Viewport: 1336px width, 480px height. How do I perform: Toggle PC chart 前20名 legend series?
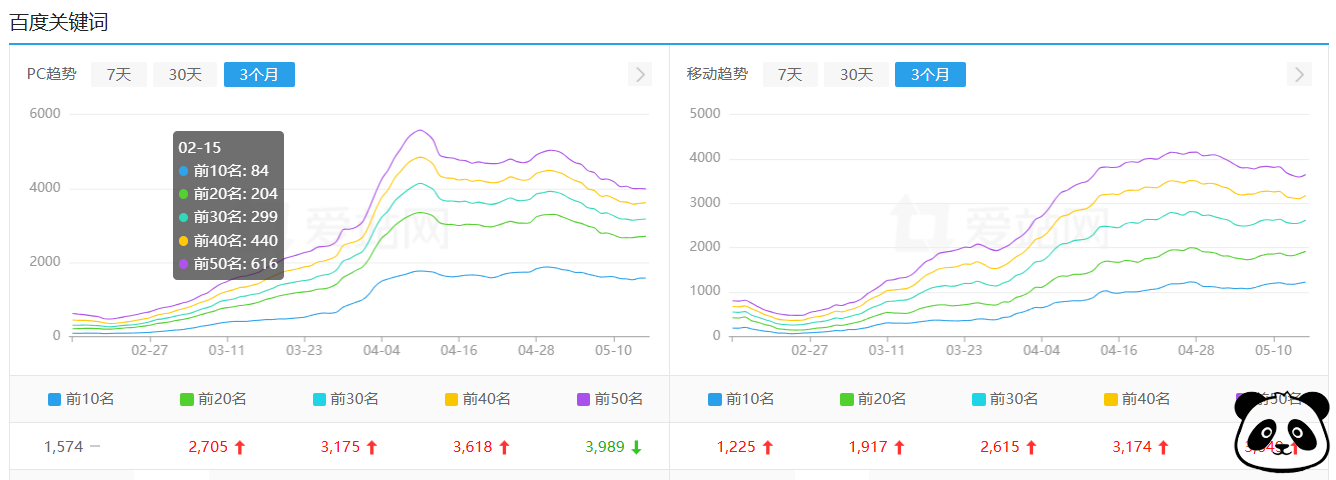pos(213,399)
